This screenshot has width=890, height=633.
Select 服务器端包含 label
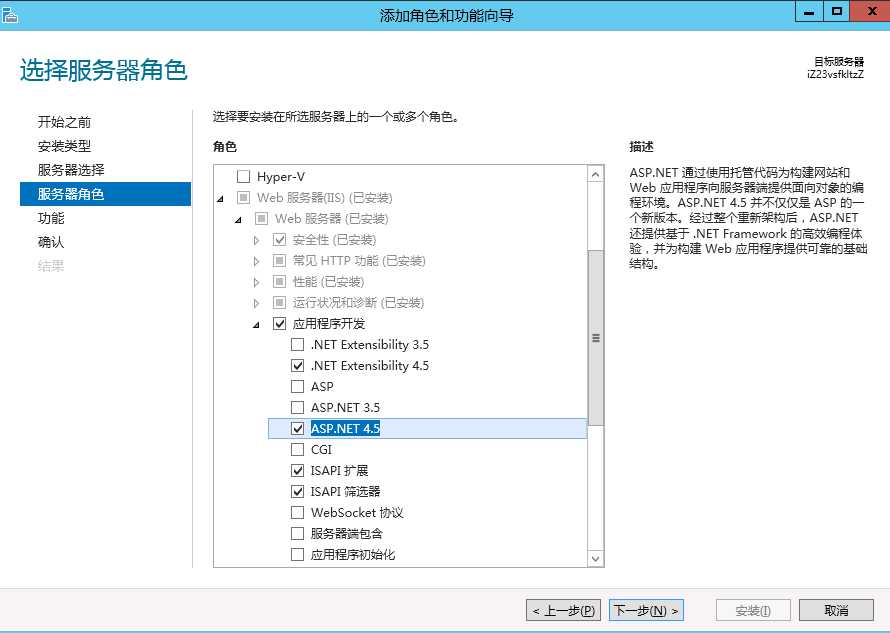(x=346, y=534)
